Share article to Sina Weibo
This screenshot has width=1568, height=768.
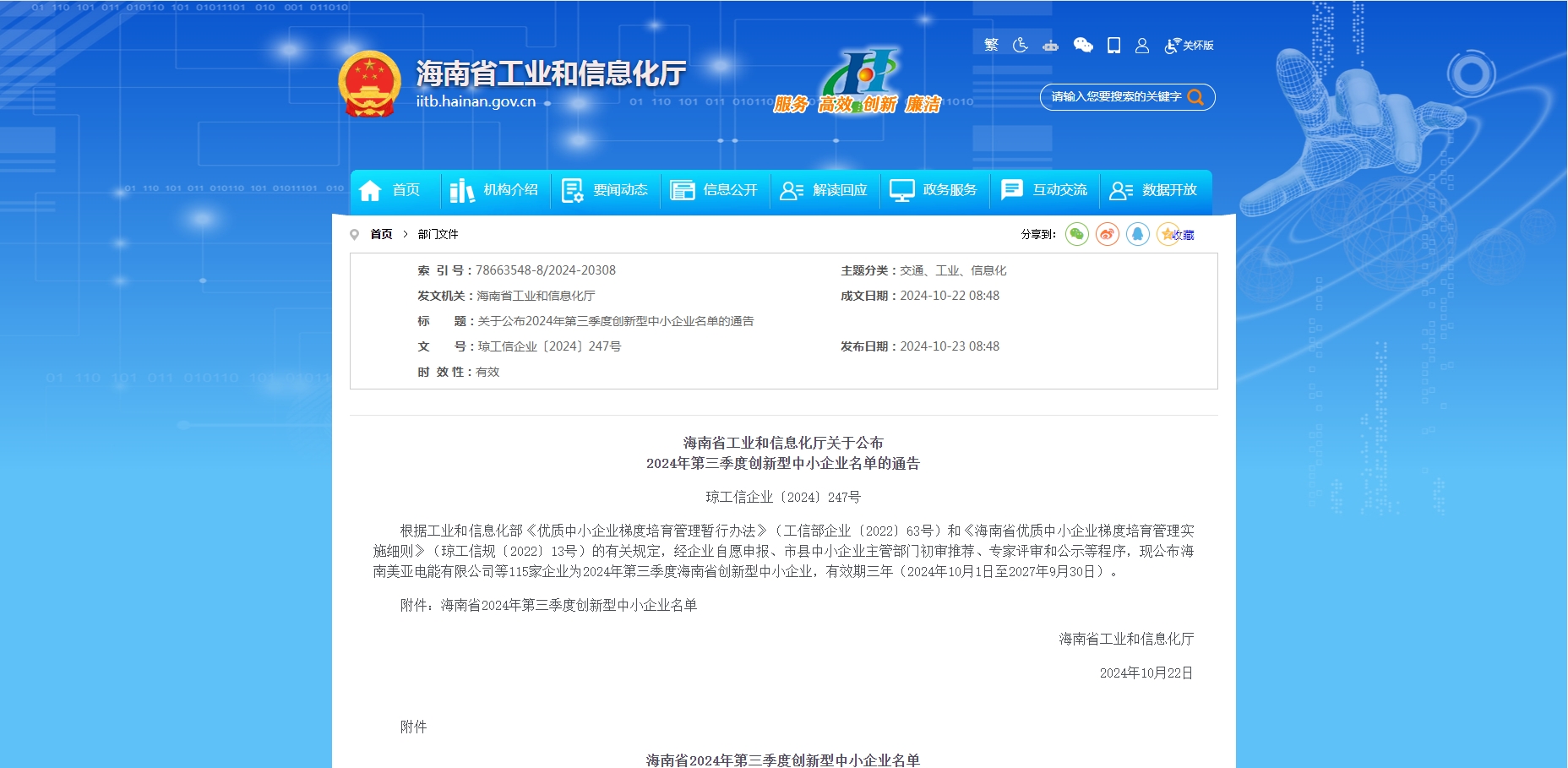pos(1108,234)
